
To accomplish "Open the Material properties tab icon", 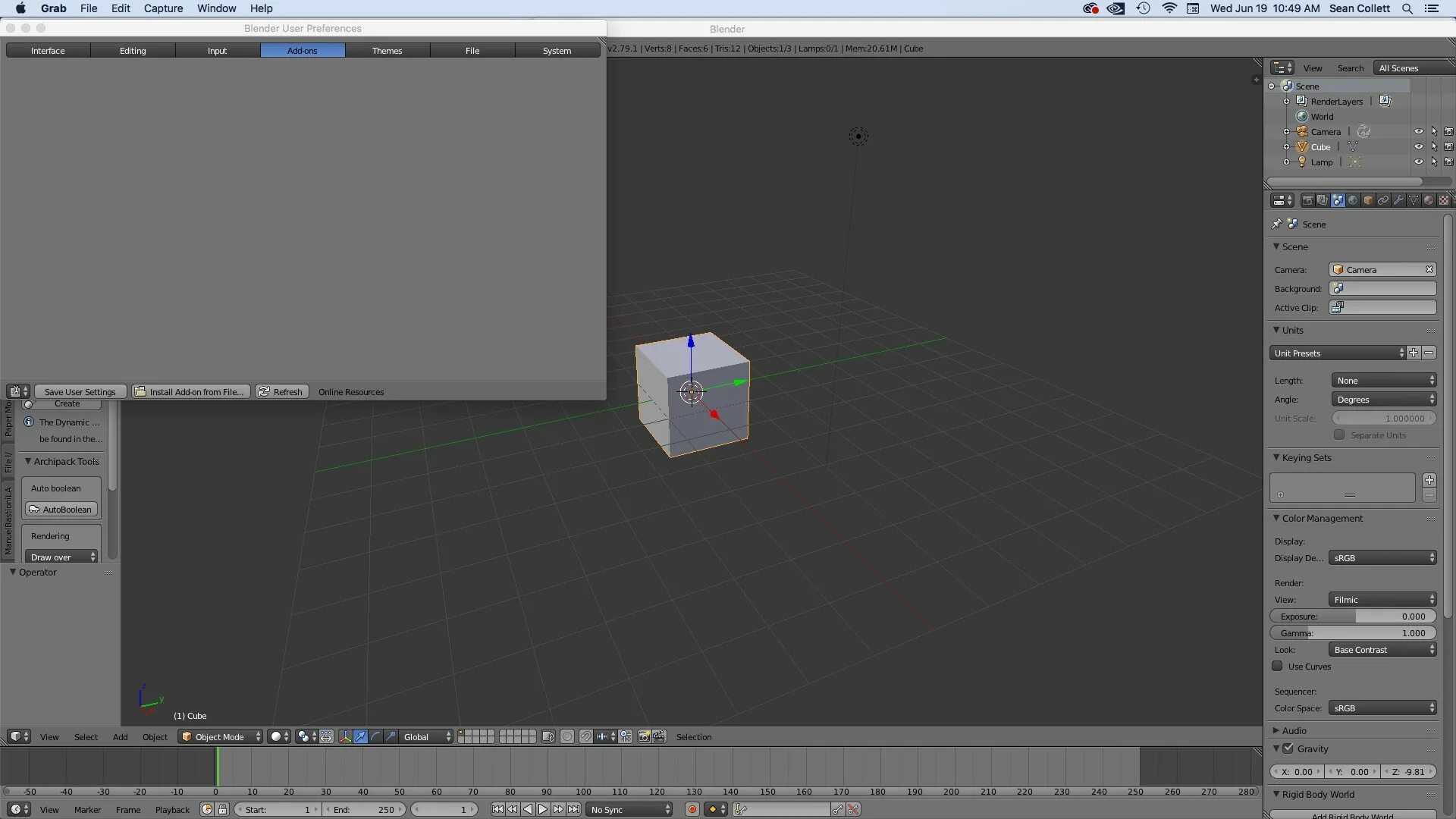I will pos(1429,200).
